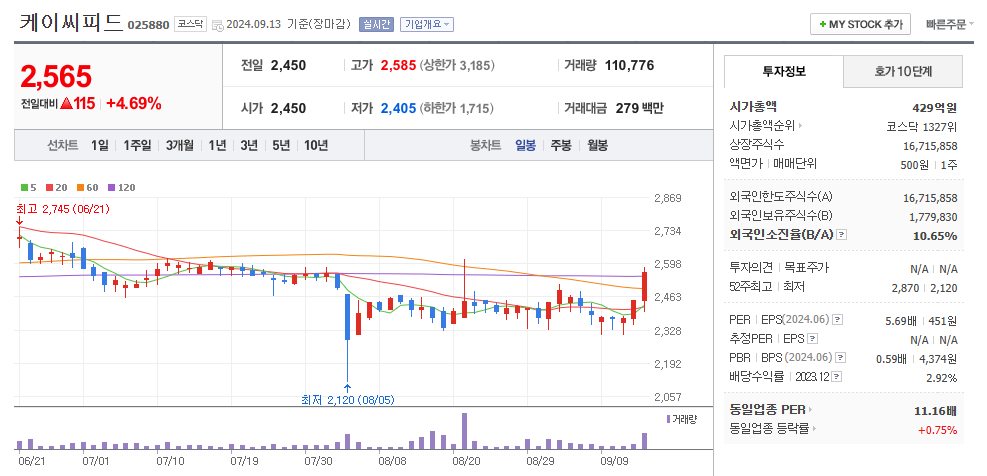Click the stock code 025880
The image size is (987, 476).
point(149,25)
